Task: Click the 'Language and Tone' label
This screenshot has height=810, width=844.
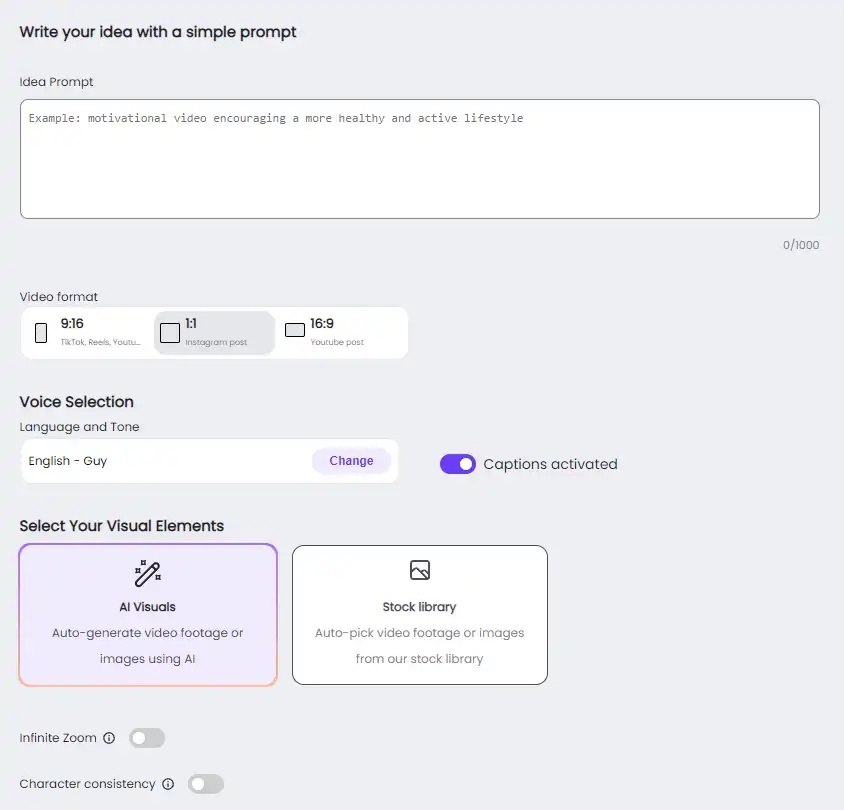Action: [80, 427]
